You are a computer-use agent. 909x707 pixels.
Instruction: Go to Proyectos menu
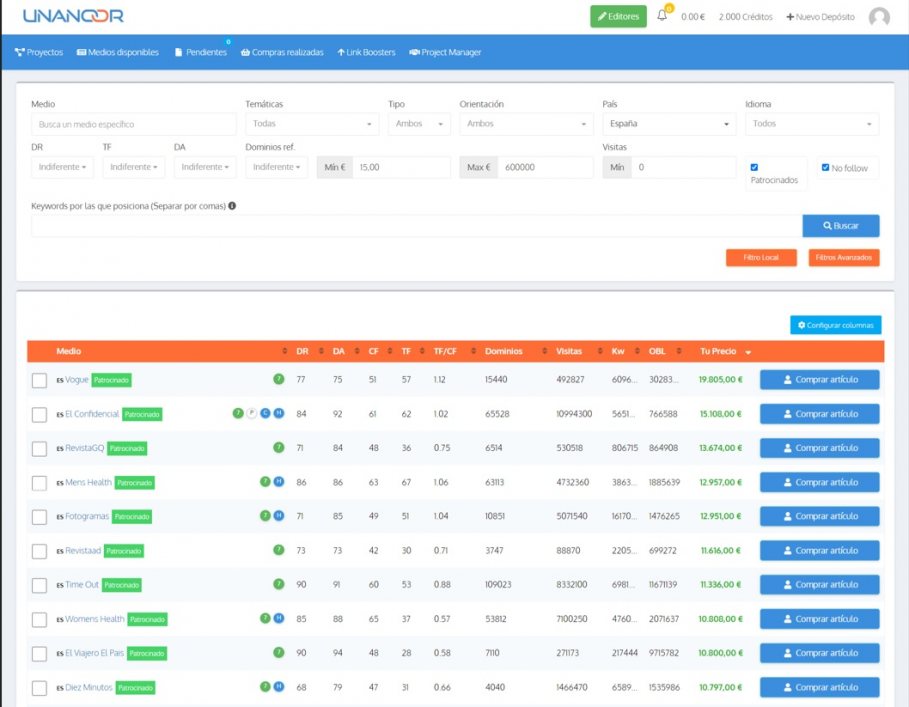(x=39, y=52)
